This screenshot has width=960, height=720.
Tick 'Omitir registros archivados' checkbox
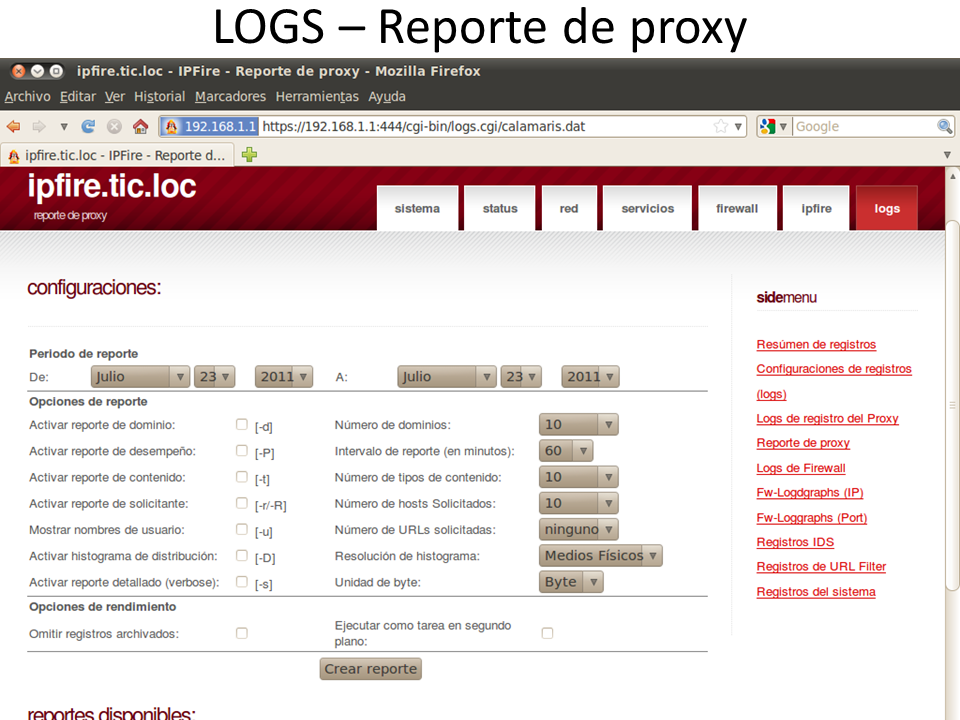point(241,633)
